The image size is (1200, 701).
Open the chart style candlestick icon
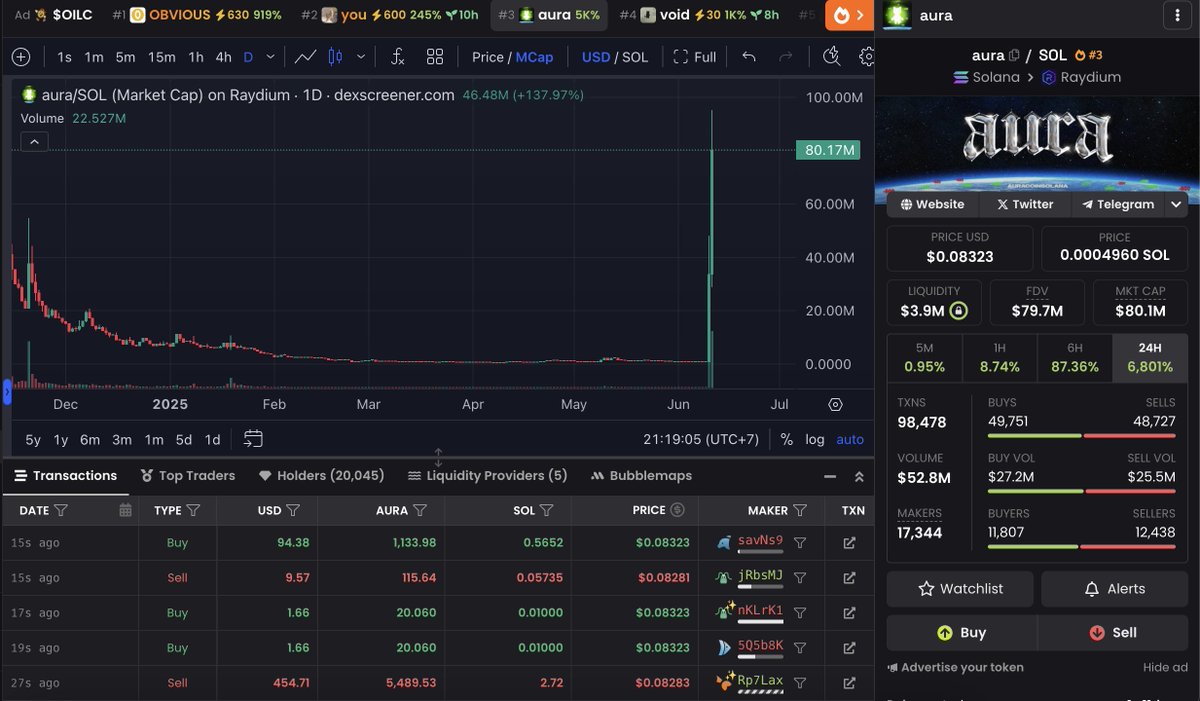[335, 57]
